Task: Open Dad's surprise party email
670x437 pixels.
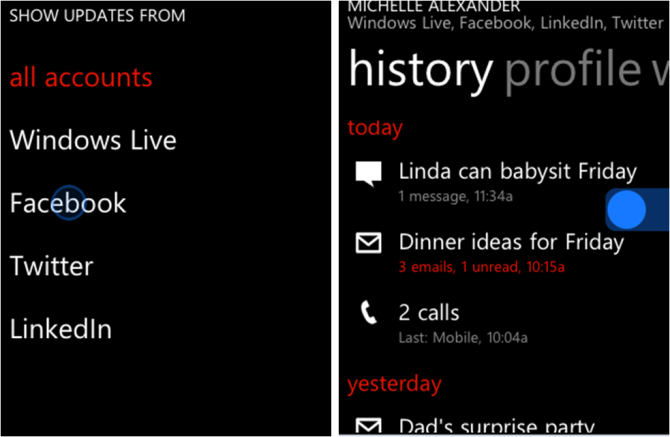Action: tap(496, 426)
